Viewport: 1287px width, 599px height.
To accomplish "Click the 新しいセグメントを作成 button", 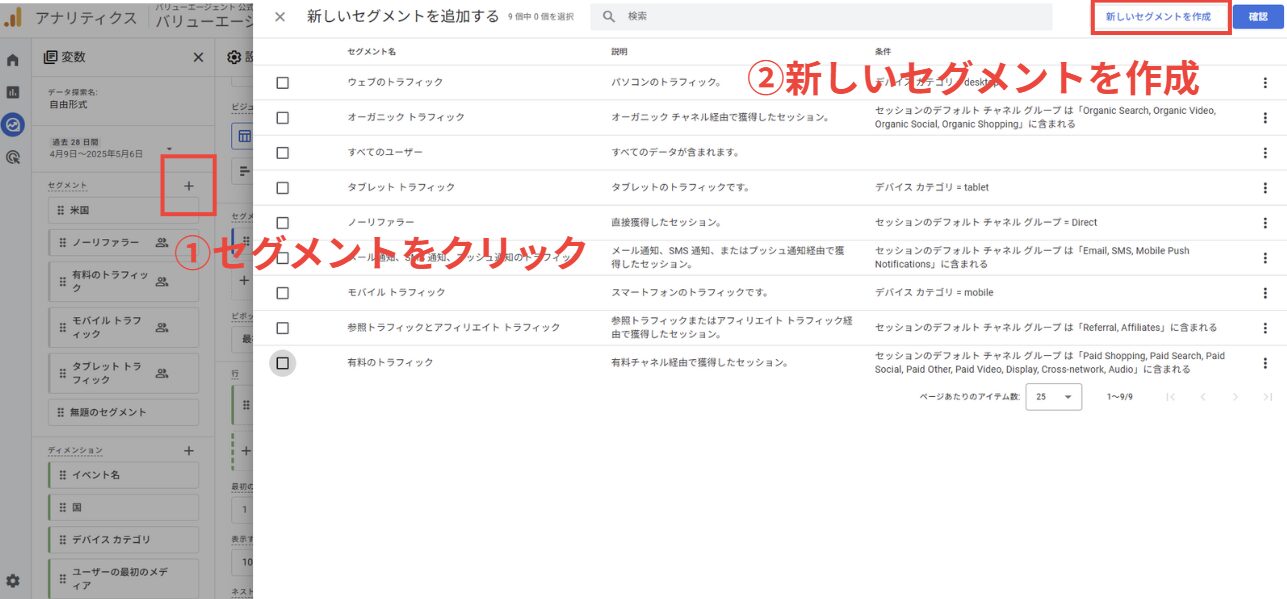I will pos(1160,17).
